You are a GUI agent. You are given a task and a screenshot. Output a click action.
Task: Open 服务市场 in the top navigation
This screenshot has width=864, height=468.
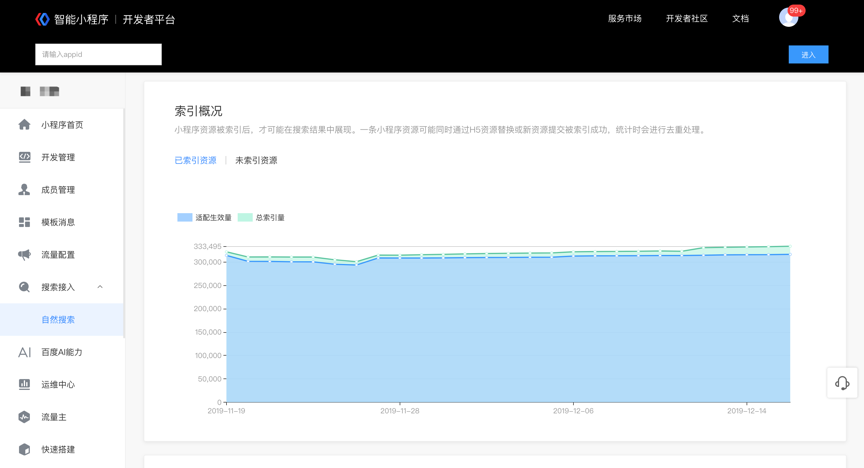(625, 19)
